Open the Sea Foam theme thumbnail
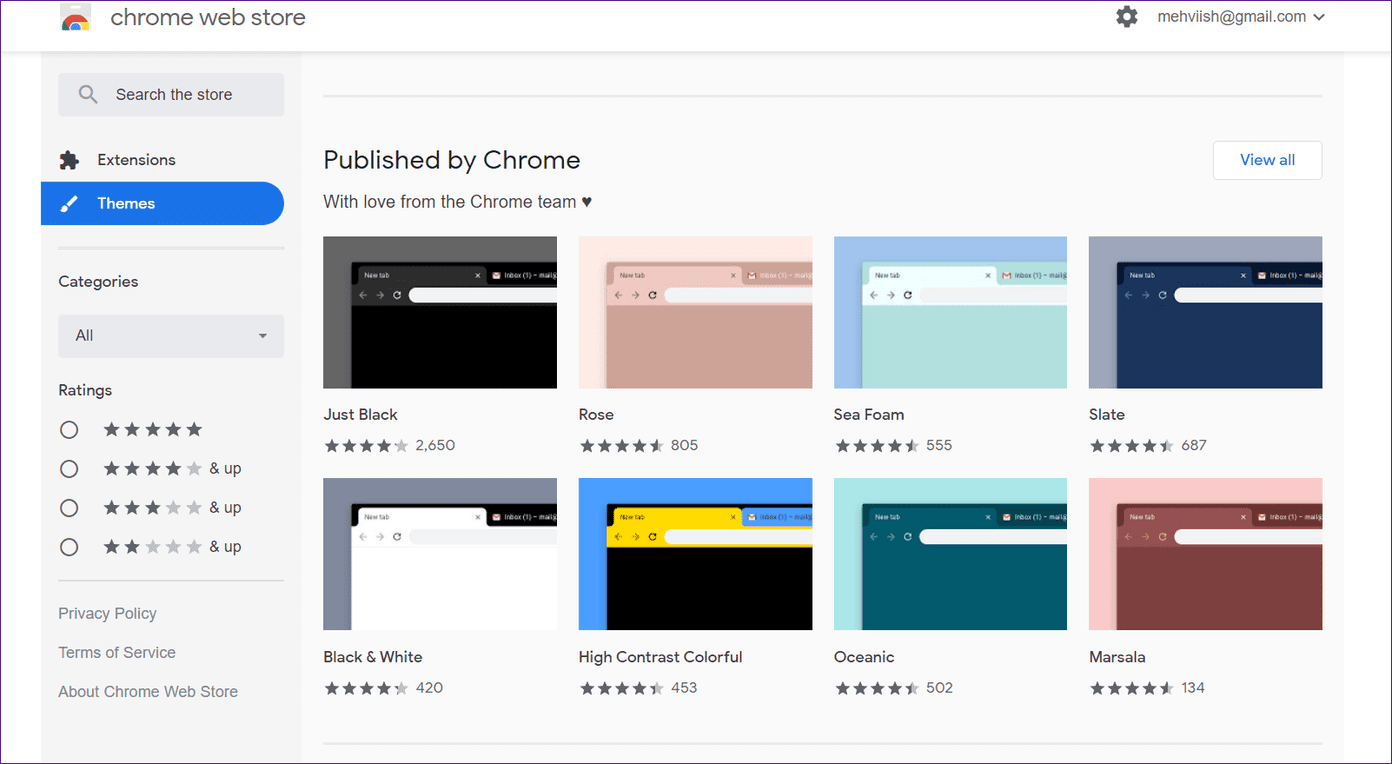The image size is (1392, 764). [950, 312]
